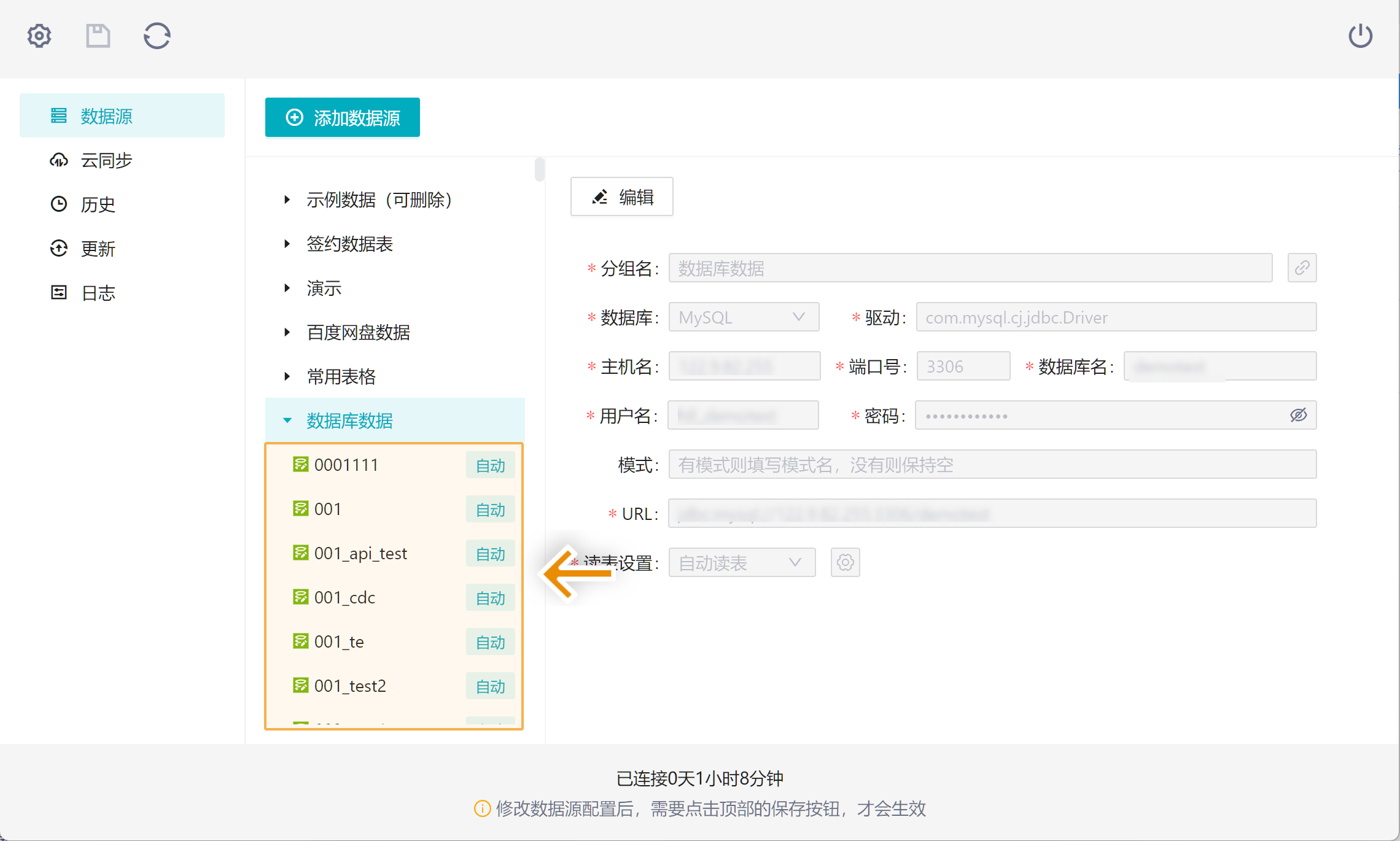Expand the 常用表格 group

click(287, 376)
